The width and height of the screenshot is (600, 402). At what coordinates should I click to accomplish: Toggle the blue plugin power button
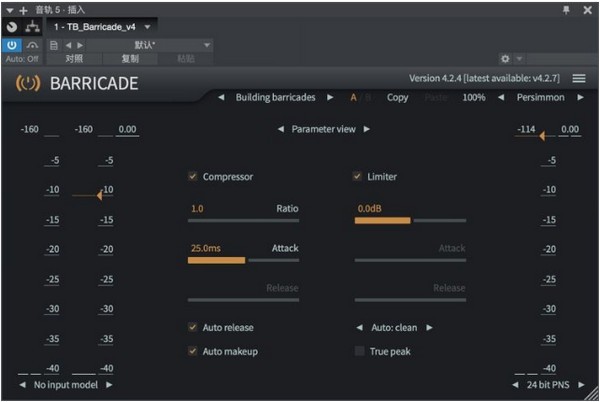click(x=12, y=45)
